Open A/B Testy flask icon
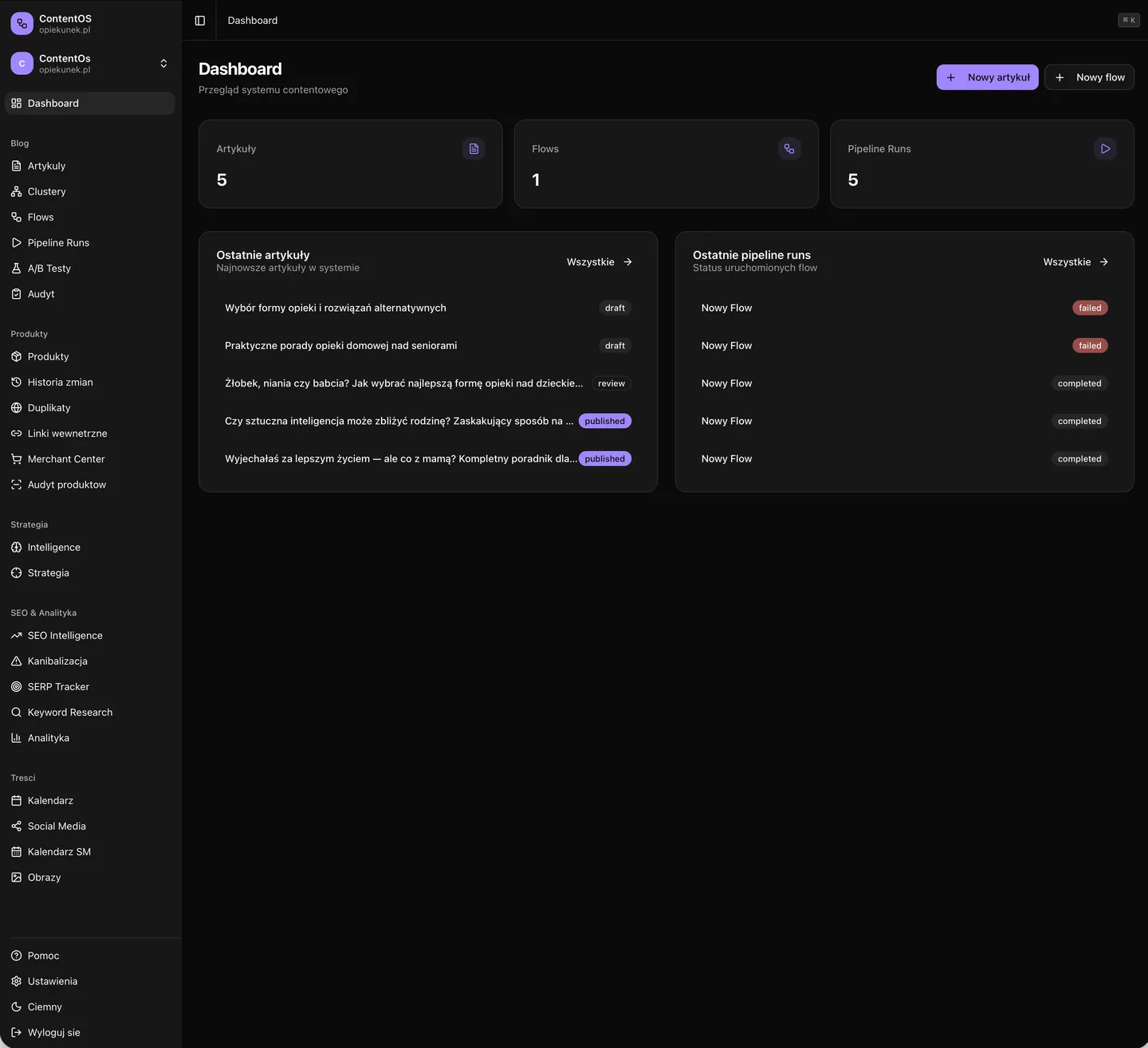The image size is (1148, 1048). click(x=16, y=269)
